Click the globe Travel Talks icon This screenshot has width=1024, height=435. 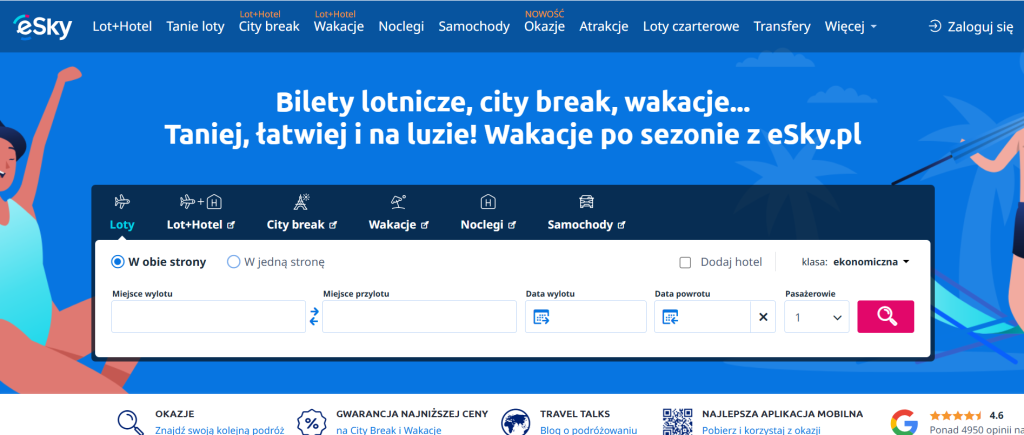(516, 423)
